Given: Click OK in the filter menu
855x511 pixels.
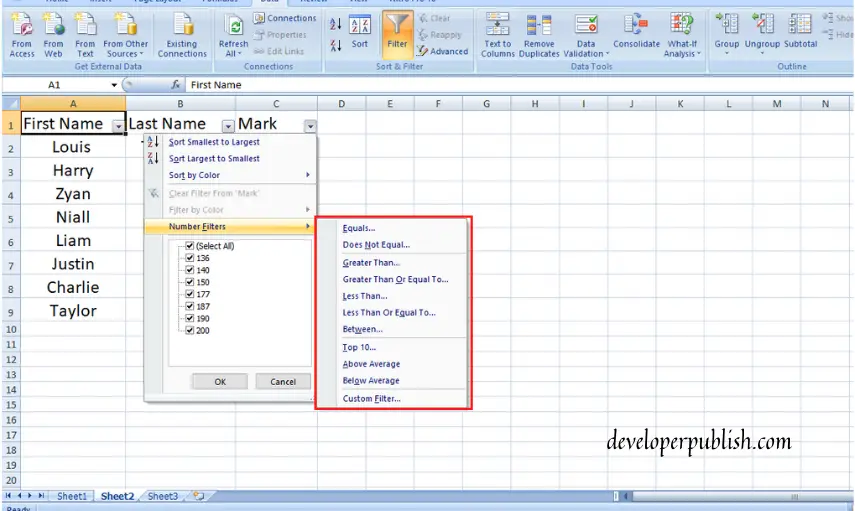Looking at the screenshot, I should click(220, 382).
